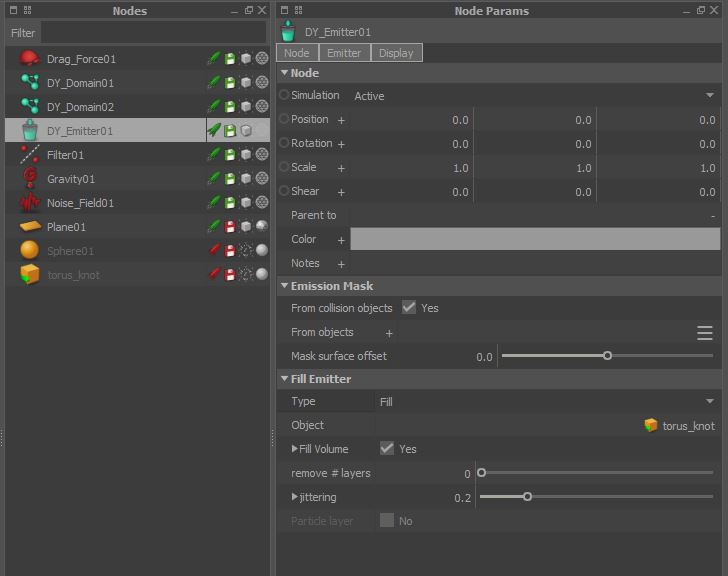The height and width of the screenshot is (576, 728).
Task: Toggle DY_Emitter01 visibility cube icon
Action: click(246, 130)
